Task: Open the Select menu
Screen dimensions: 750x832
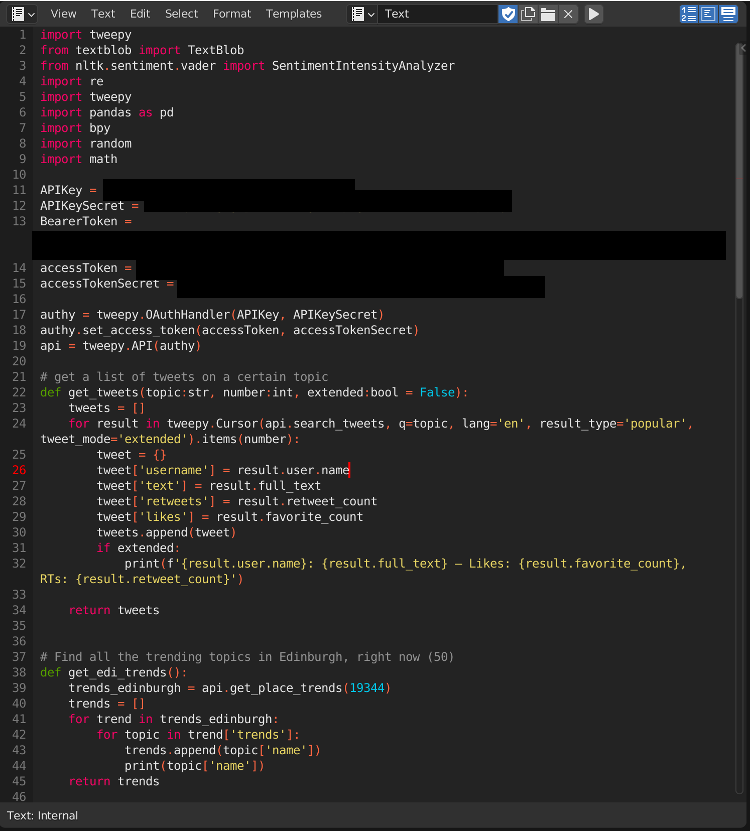Action: 181,14
